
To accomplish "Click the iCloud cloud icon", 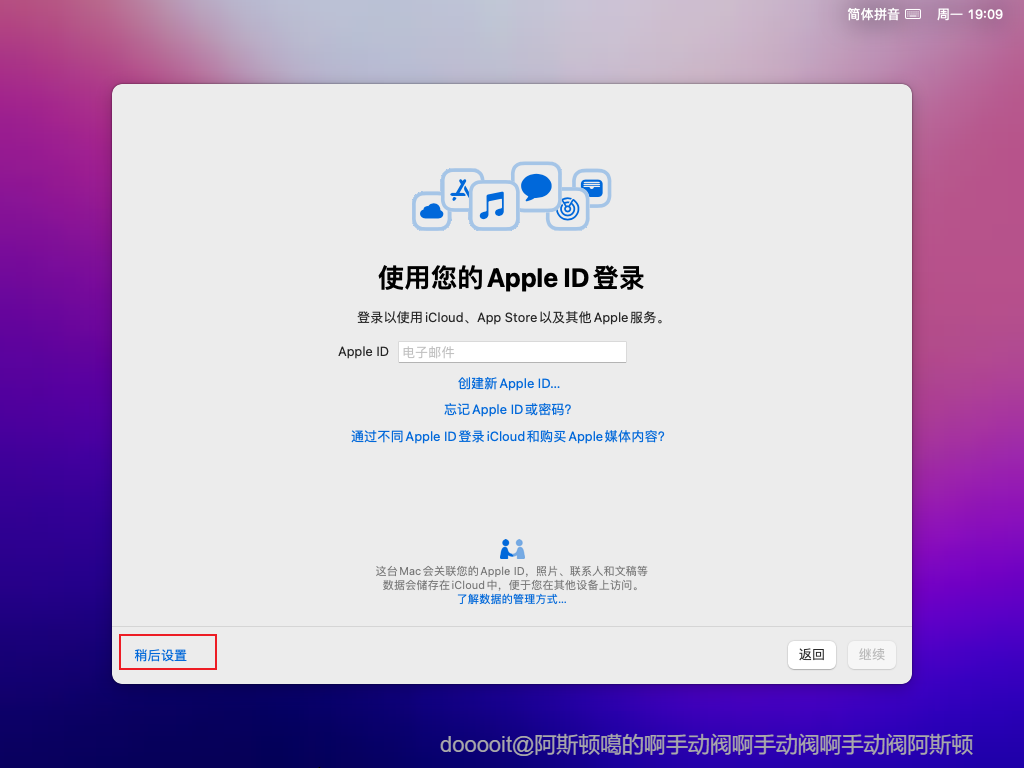I will [x=432, y=210].
